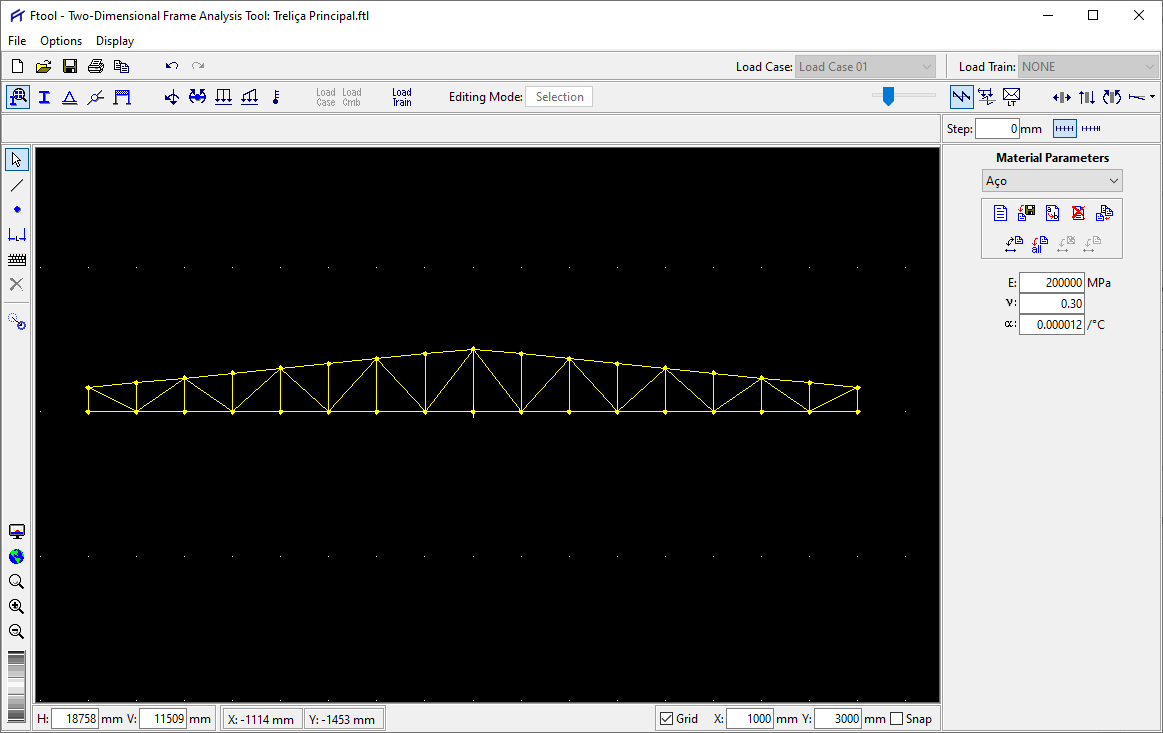The width and height of the screenshot is (1163, 733).
Task: Open a file with the folder icon
Action: pyautogui.click(x=43, y=66)
